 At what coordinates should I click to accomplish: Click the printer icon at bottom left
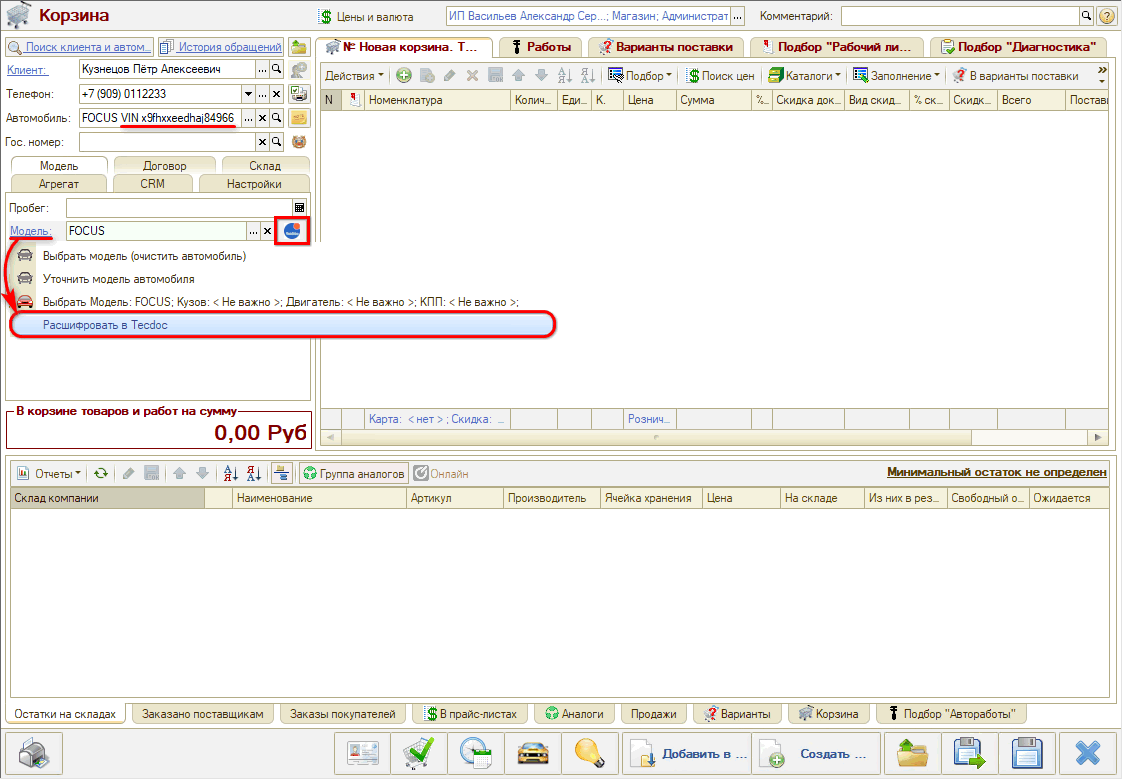(x=34, y=754)
